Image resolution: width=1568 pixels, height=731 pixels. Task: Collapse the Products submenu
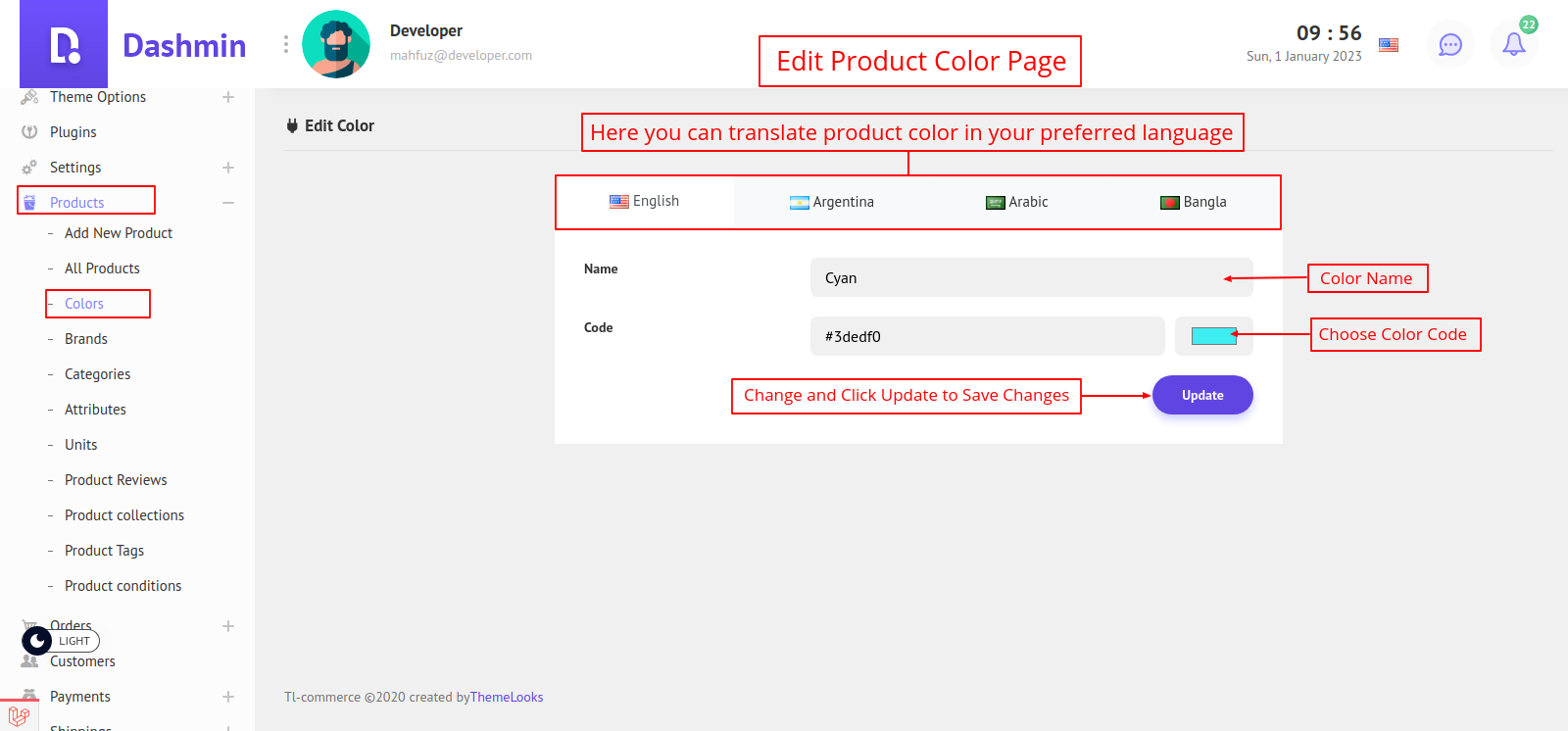pos(228,203)
